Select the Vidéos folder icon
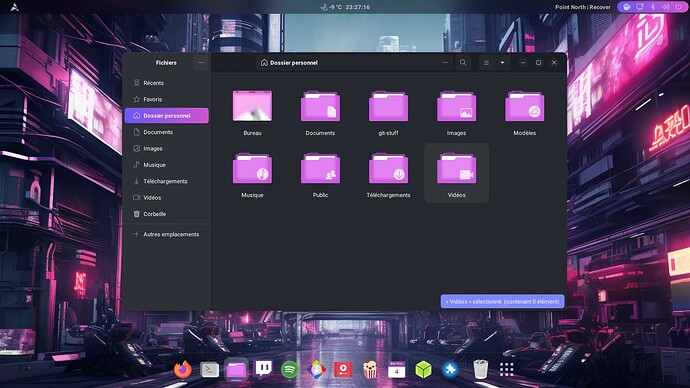 coord(456,168)
